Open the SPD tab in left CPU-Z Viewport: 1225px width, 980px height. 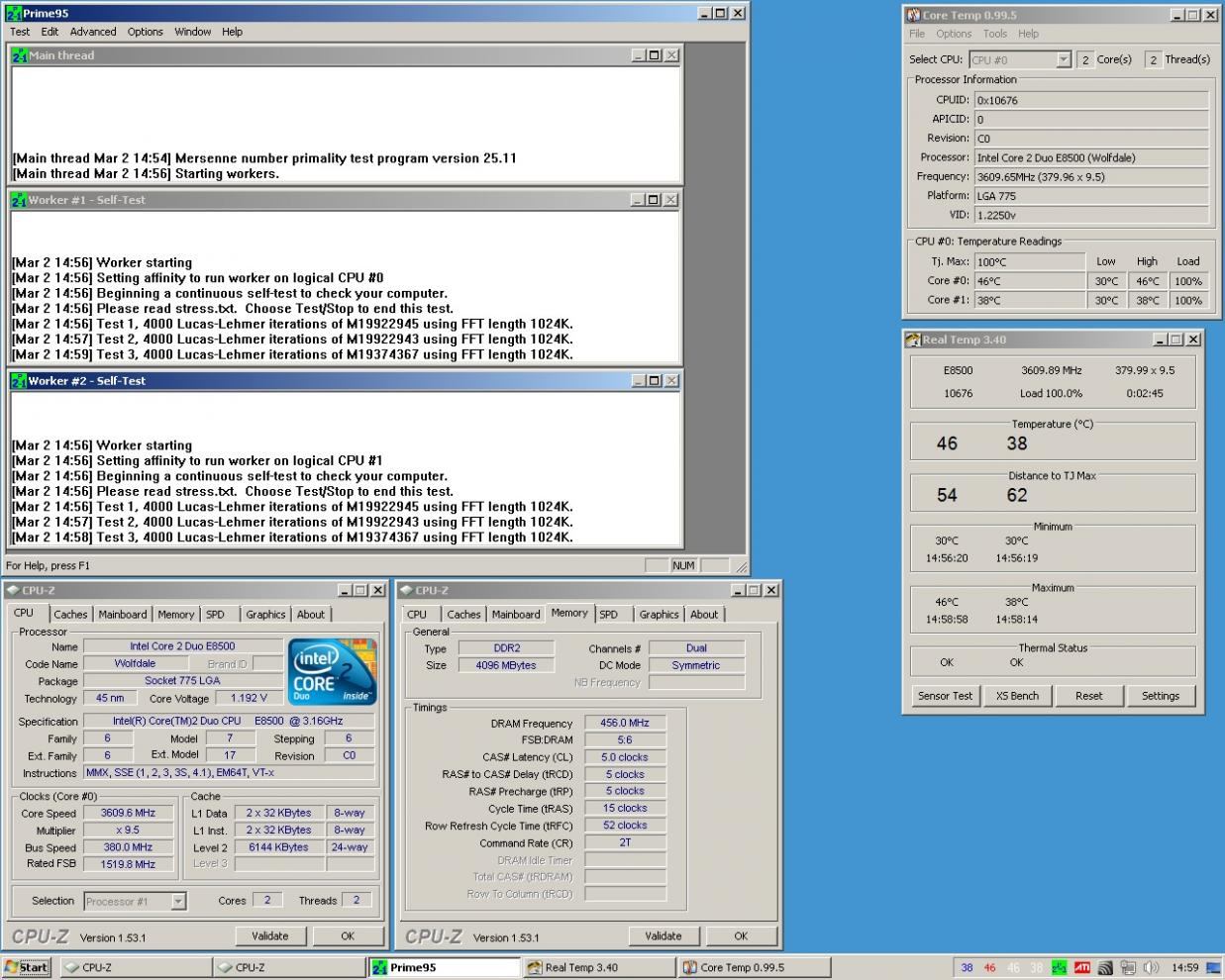[215, 615]
